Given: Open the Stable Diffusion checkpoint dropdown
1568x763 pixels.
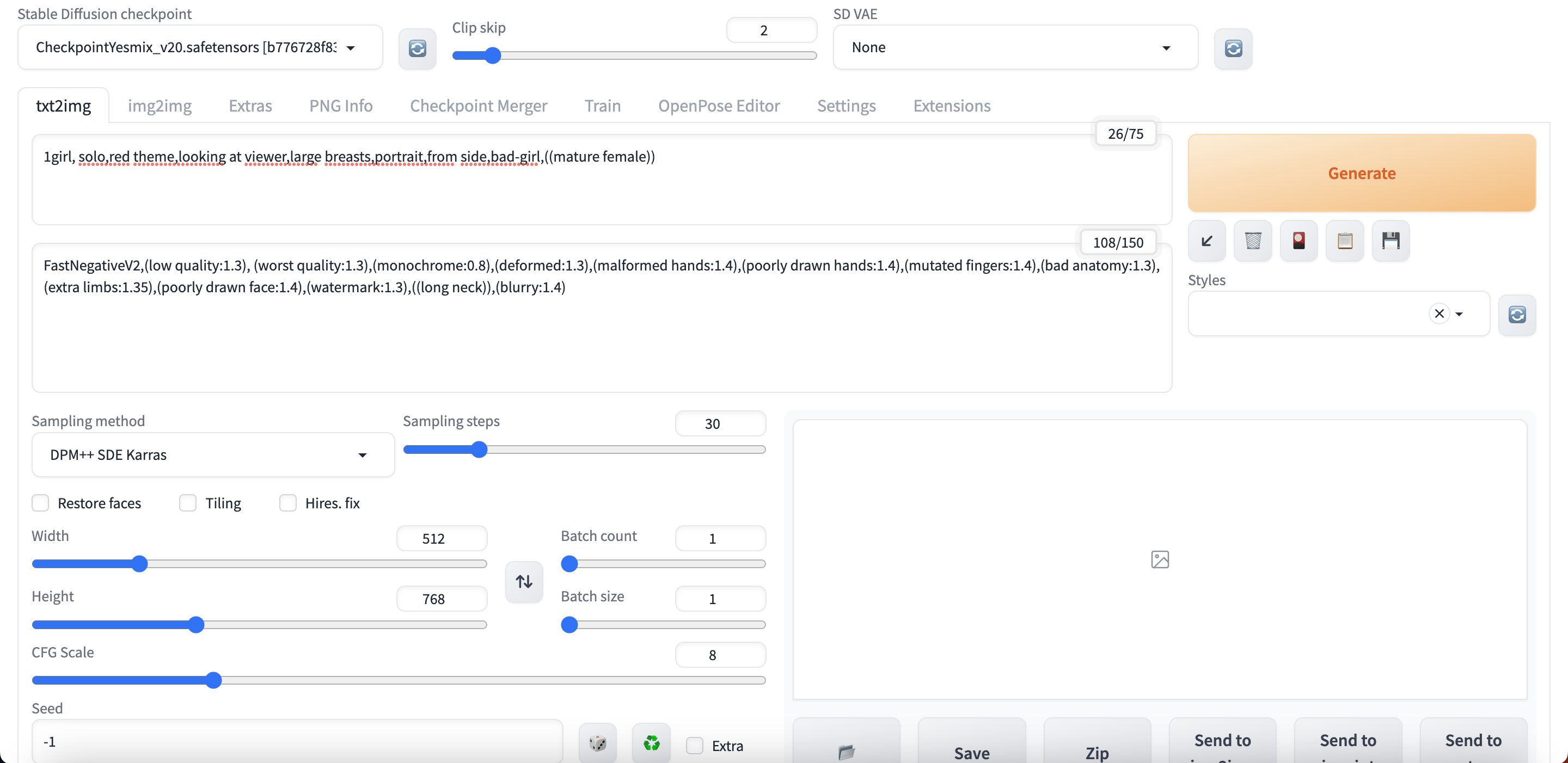Looking at the screenshot, I should (x=200, y=47).
